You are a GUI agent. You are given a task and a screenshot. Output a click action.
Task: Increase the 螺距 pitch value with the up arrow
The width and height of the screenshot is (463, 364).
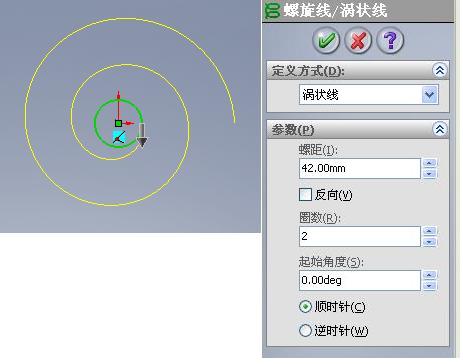[429, 163]
